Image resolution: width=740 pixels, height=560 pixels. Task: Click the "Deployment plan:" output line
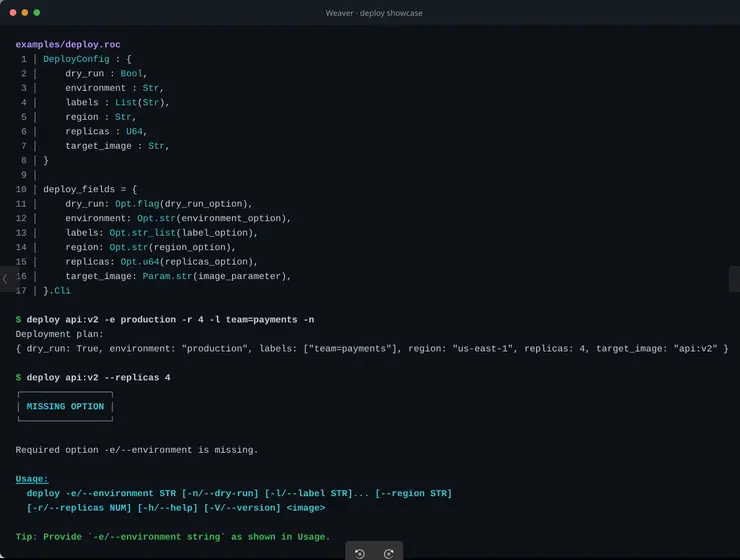59,334
